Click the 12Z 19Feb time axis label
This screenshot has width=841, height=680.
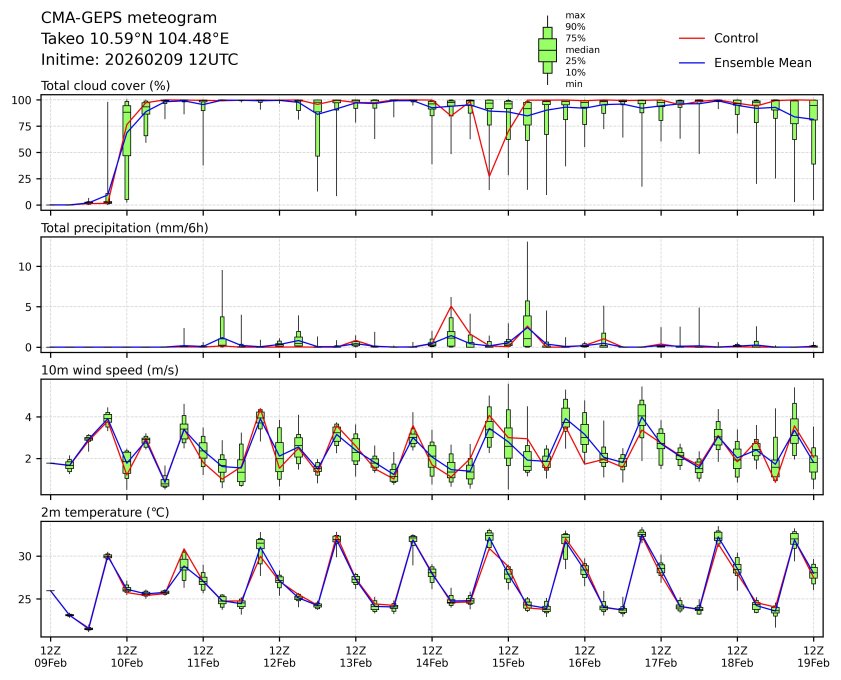coord(813,656)
